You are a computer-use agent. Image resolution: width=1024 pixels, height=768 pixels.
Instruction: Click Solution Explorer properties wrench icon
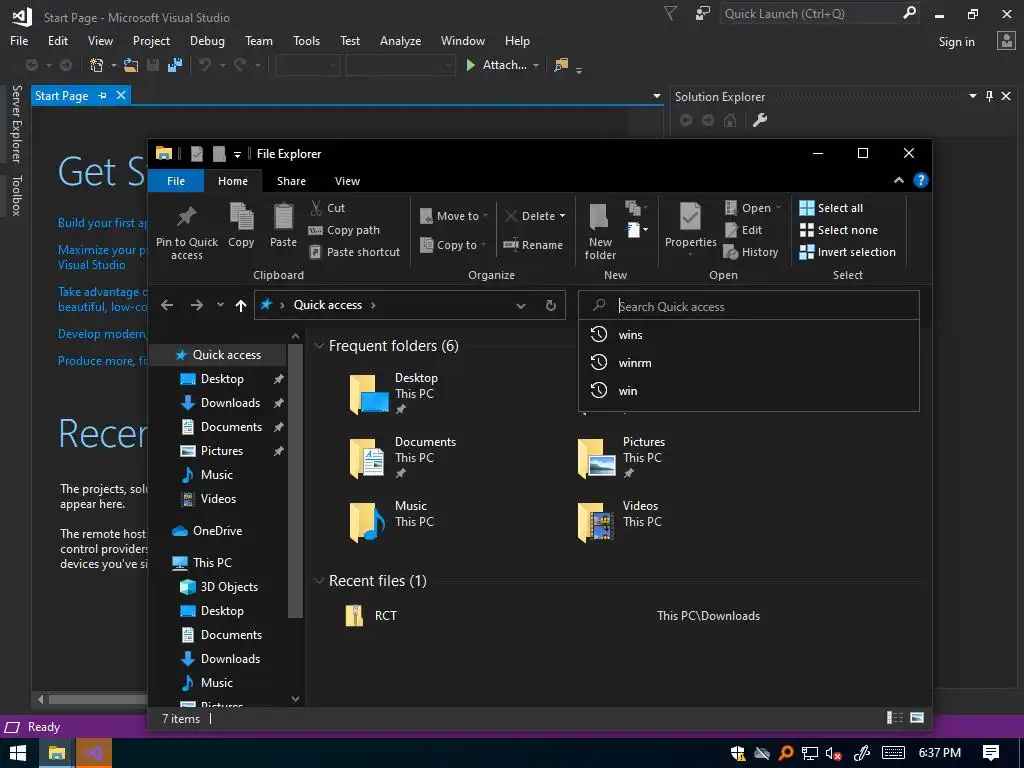760,120
